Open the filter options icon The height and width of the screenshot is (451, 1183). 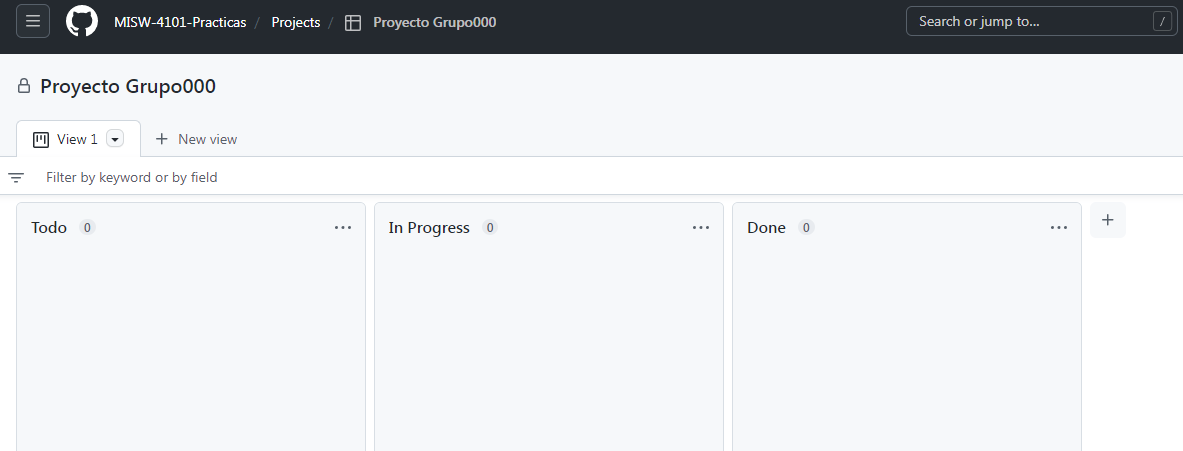tap(16, 178)
